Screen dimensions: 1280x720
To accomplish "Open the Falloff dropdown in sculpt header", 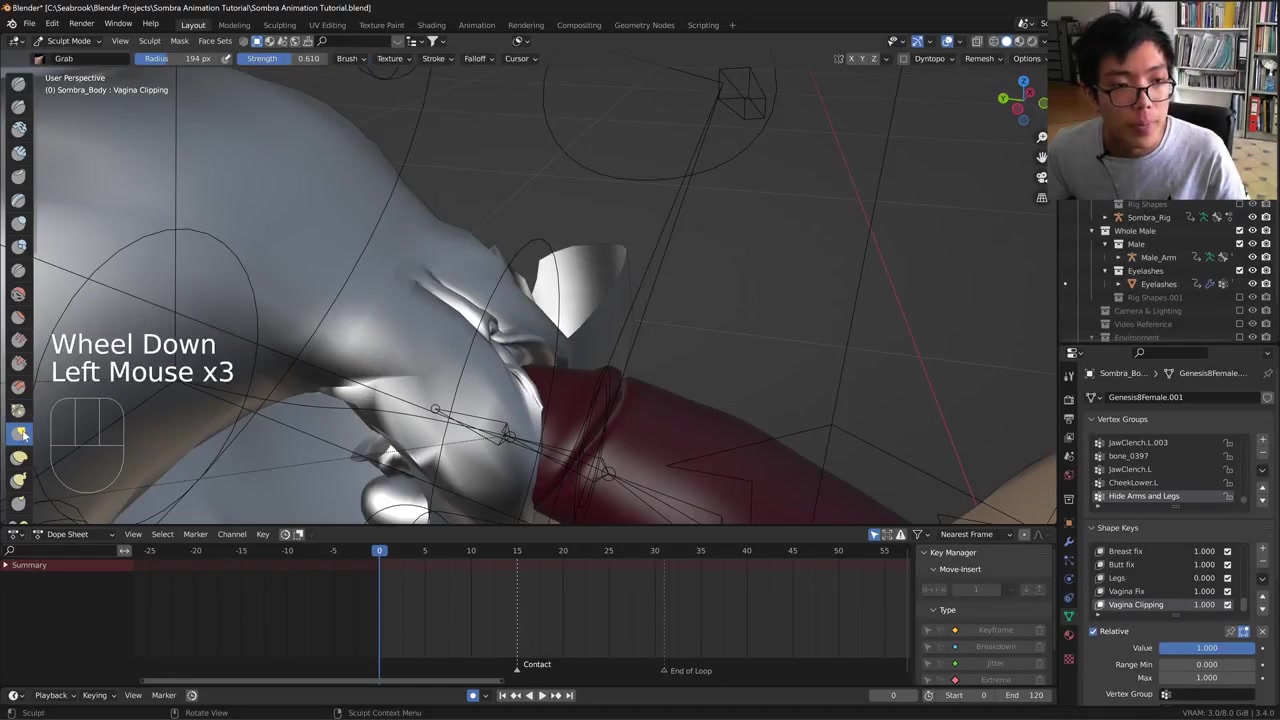I will 478,58.
